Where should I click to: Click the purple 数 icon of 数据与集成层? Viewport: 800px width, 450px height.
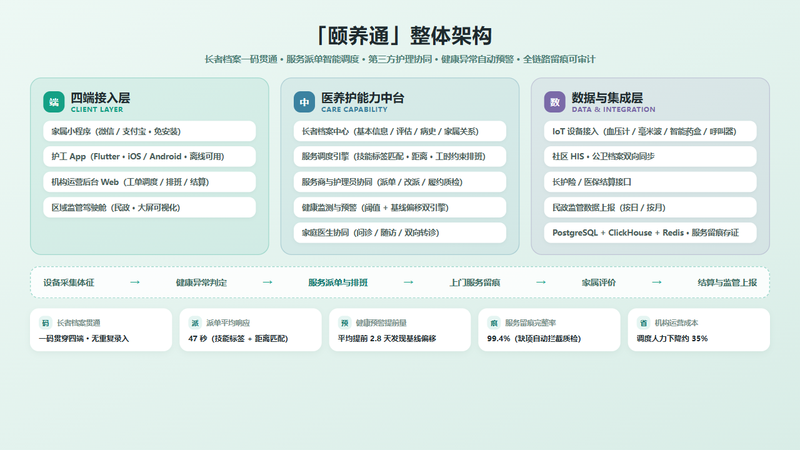coord(555,102)
